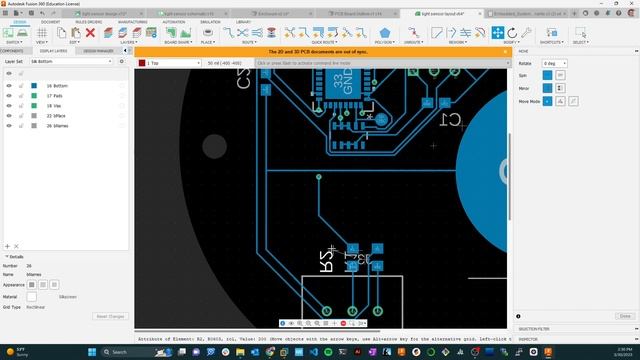Open the Rotate degree dropdown
Viewport: 640px width, 360px height.
[554, 63]
